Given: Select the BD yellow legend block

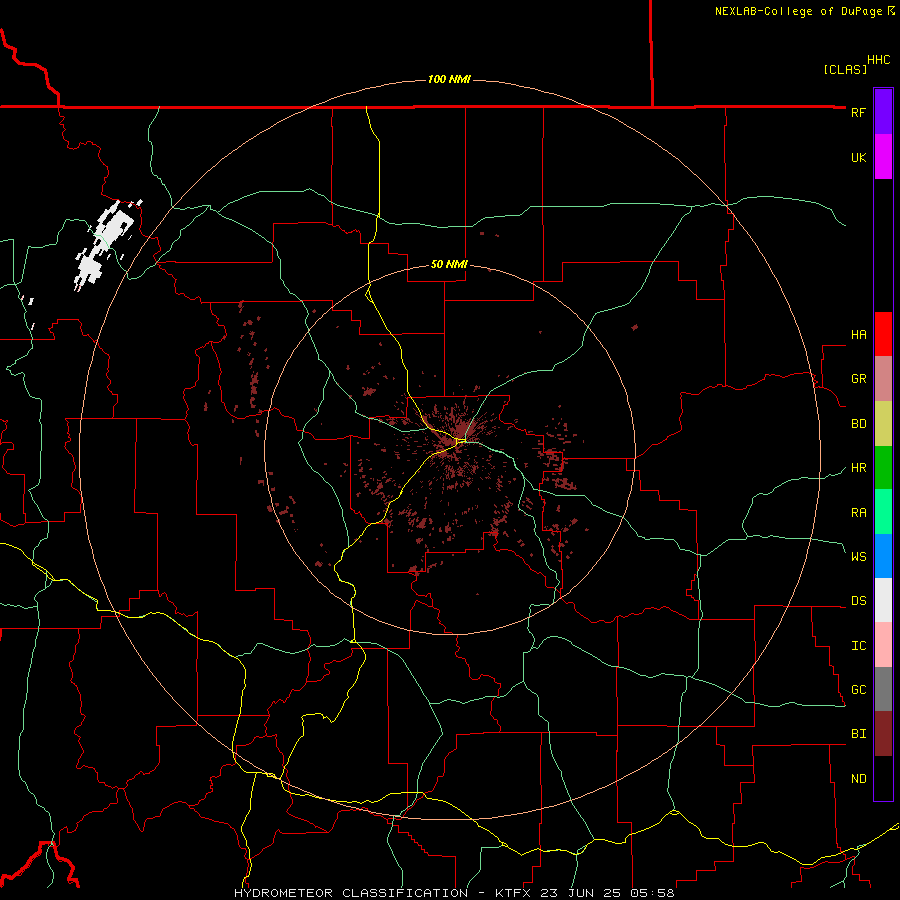Looking at the screenshot, I should click(883, 424).
